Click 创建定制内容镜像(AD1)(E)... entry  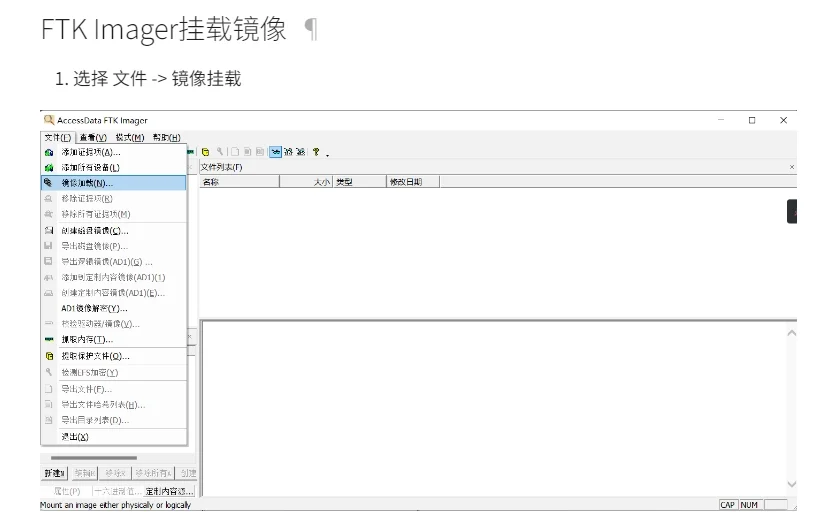point(114,293)
